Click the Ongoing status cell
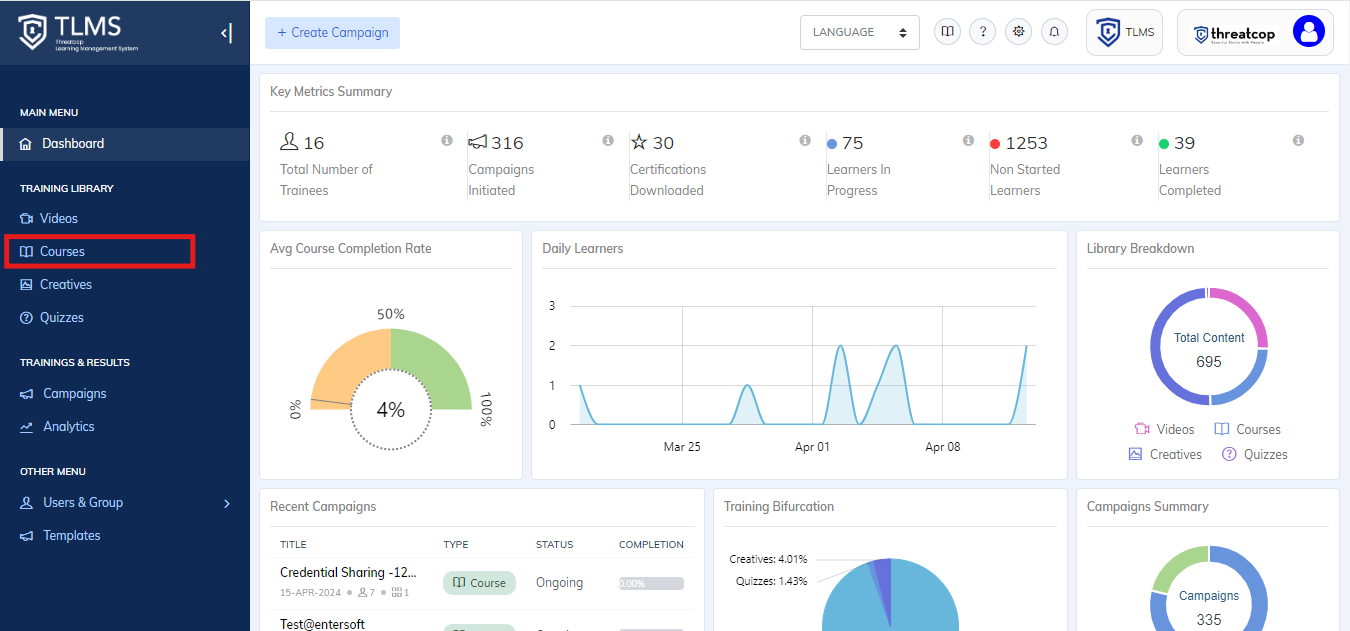Image resolution: width=1350 pixels, height=631 pixels. [x=560, y=582]
